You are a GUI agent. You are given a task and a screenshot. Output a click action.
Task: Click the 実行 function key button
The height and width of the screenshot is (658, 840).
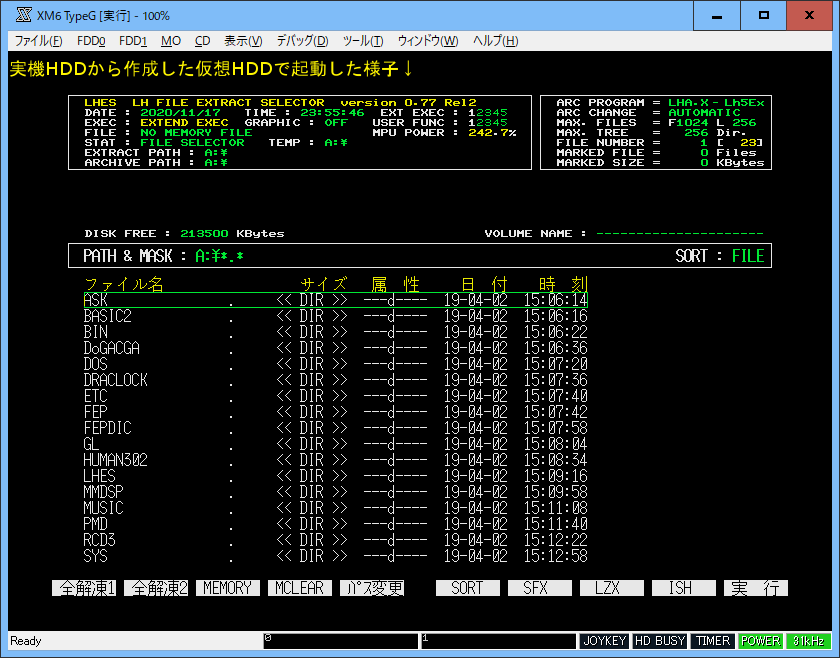pyautogui.click(x=755, y=588)
